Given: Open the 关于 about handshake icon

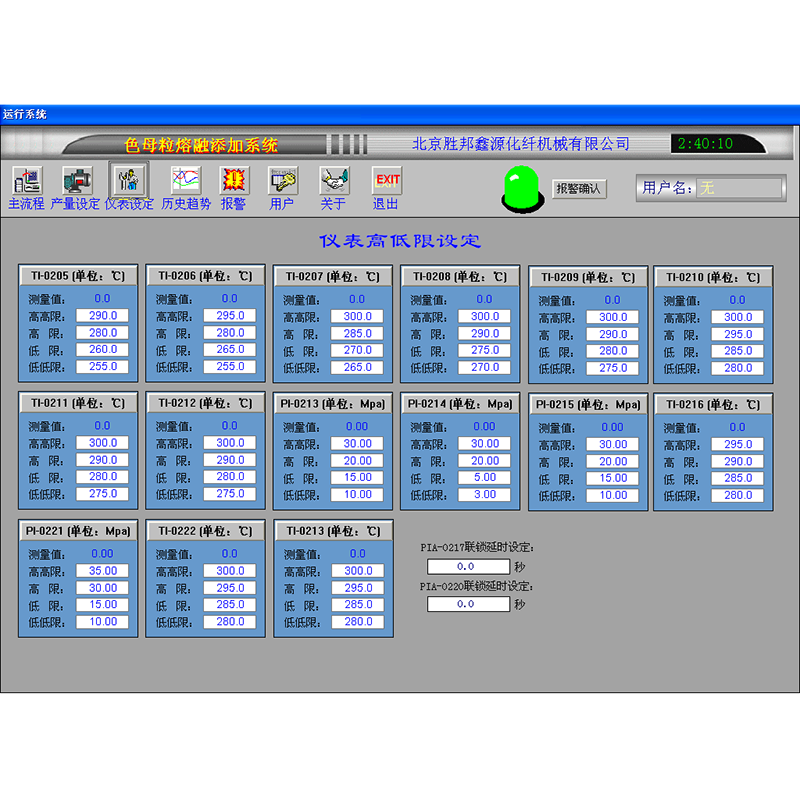Looking at the screenshot, I should [x=333, y=180].
